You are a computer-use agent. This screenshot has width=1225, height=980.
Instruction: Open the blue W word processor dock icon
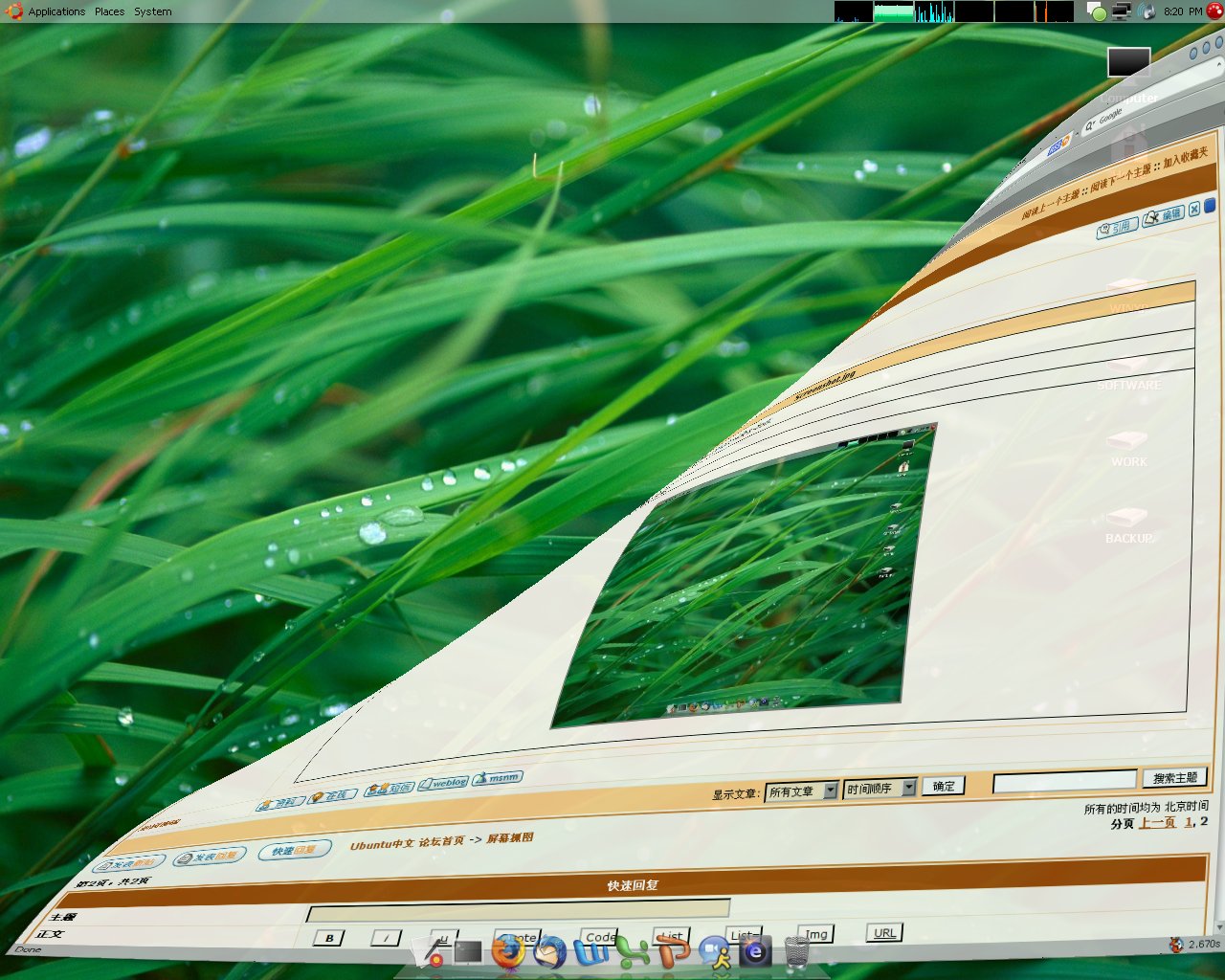[x=591, y=952]
